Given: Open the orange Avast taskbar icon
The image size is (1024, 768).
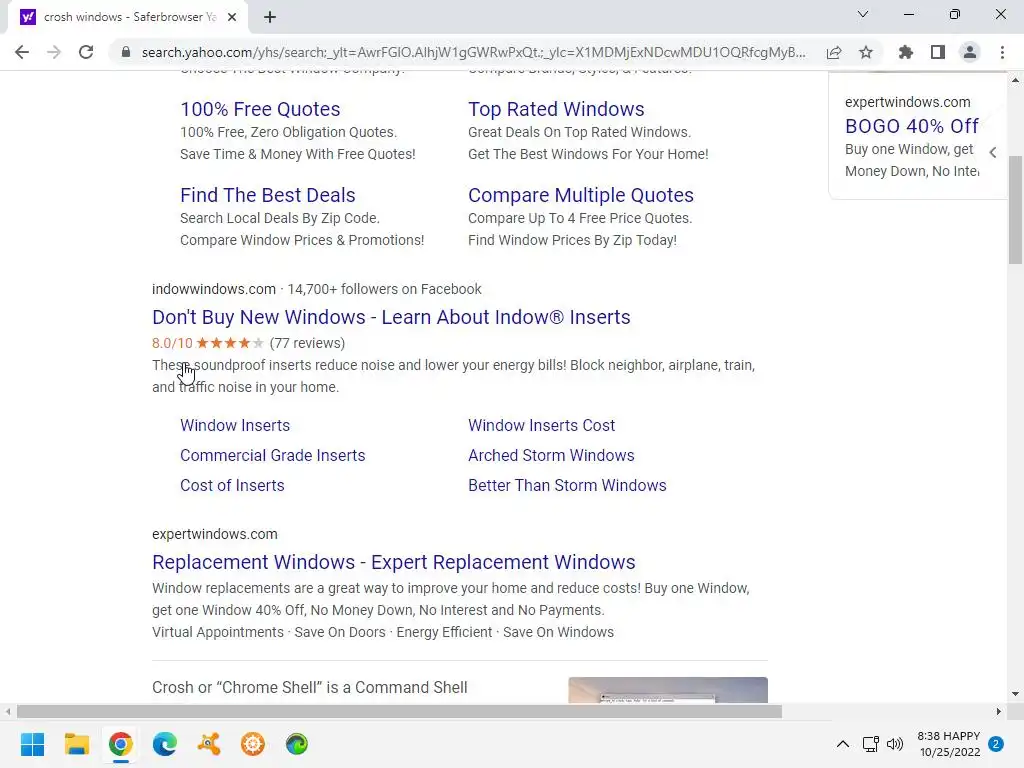Looking at the screenshot, I should pyautogui.click(x=209, y=744).
